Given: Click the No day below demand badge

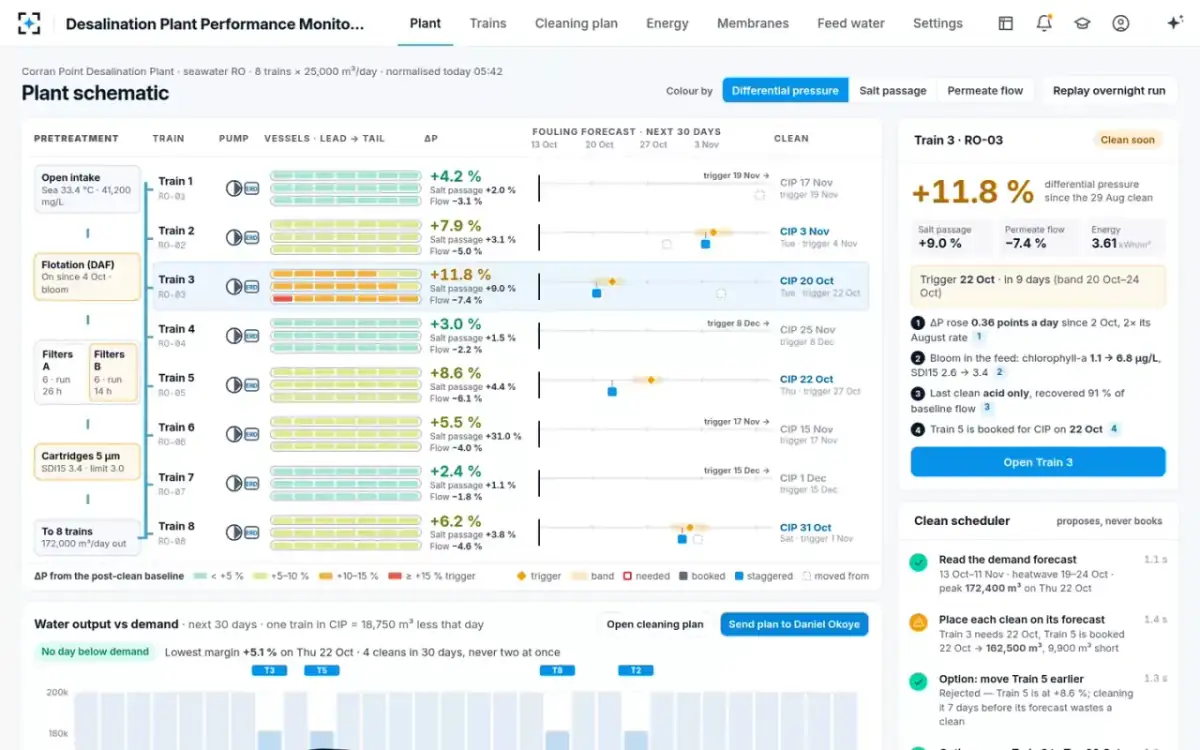Looking at the screenshot, I should pos(95,652).
